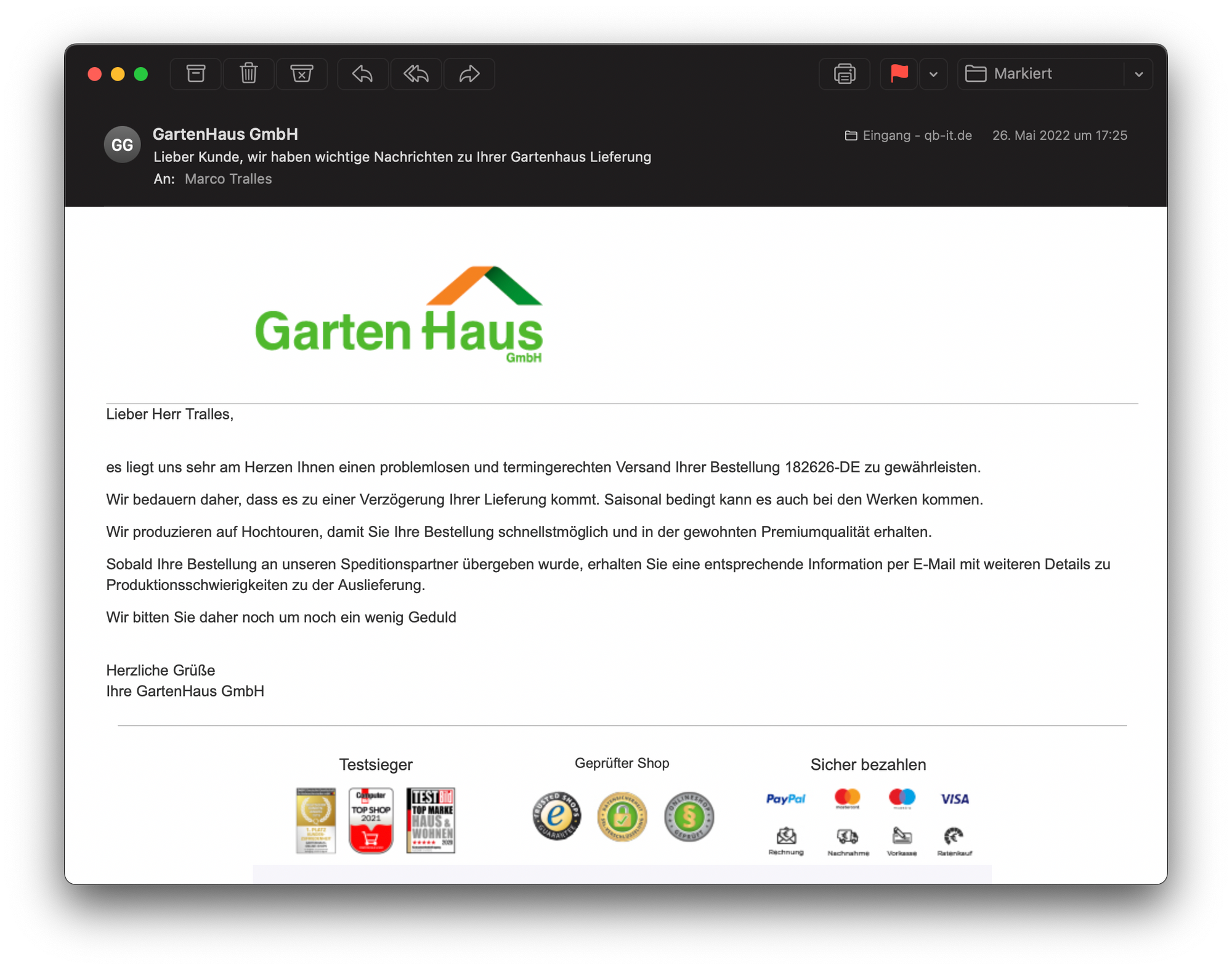
Task: Click the Maestro payment logo
Action: click(x=902, y=798)
